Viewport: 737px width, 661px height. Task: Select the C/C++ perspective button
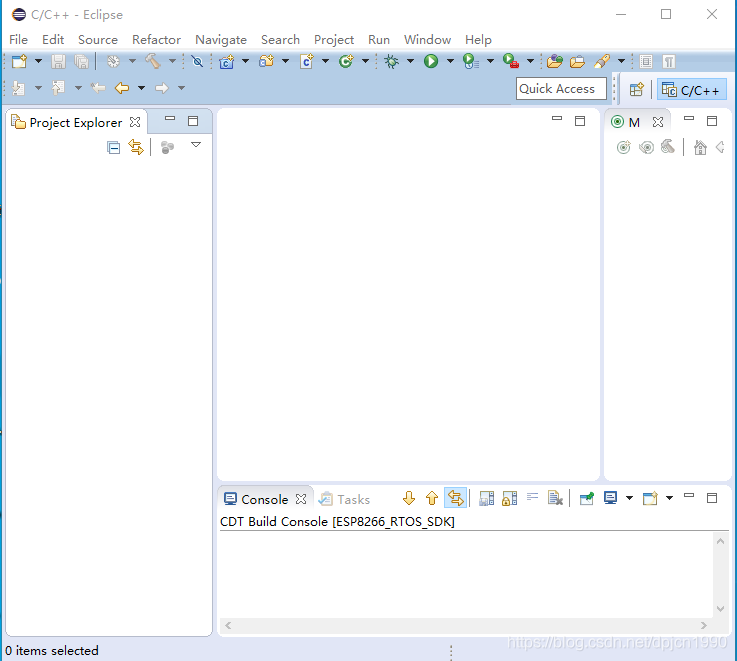tap(691, 89)
